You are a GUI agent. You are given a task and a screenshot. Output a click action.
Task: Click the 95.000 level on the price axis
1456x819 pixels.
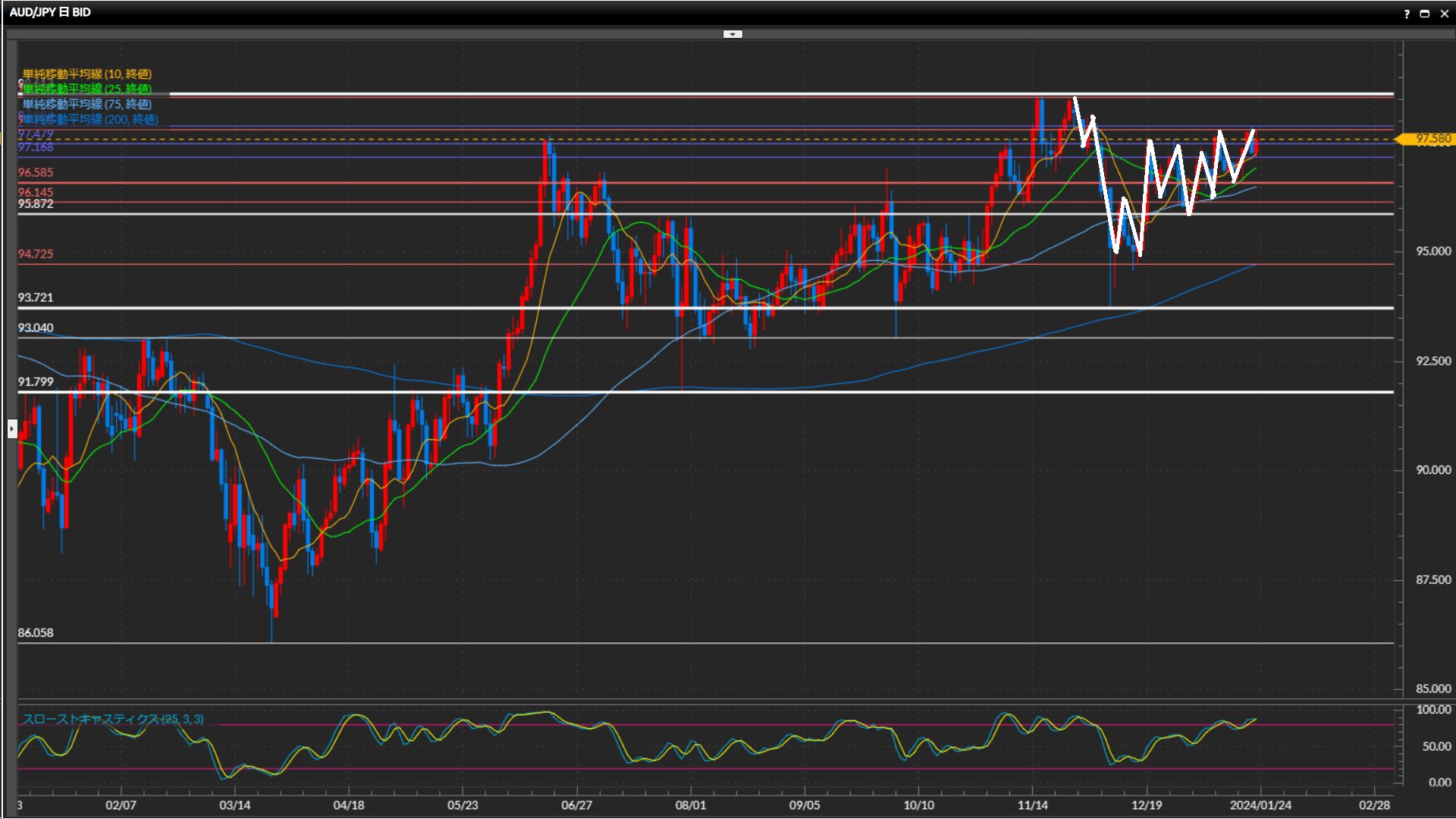click(x=1432, y=252)
